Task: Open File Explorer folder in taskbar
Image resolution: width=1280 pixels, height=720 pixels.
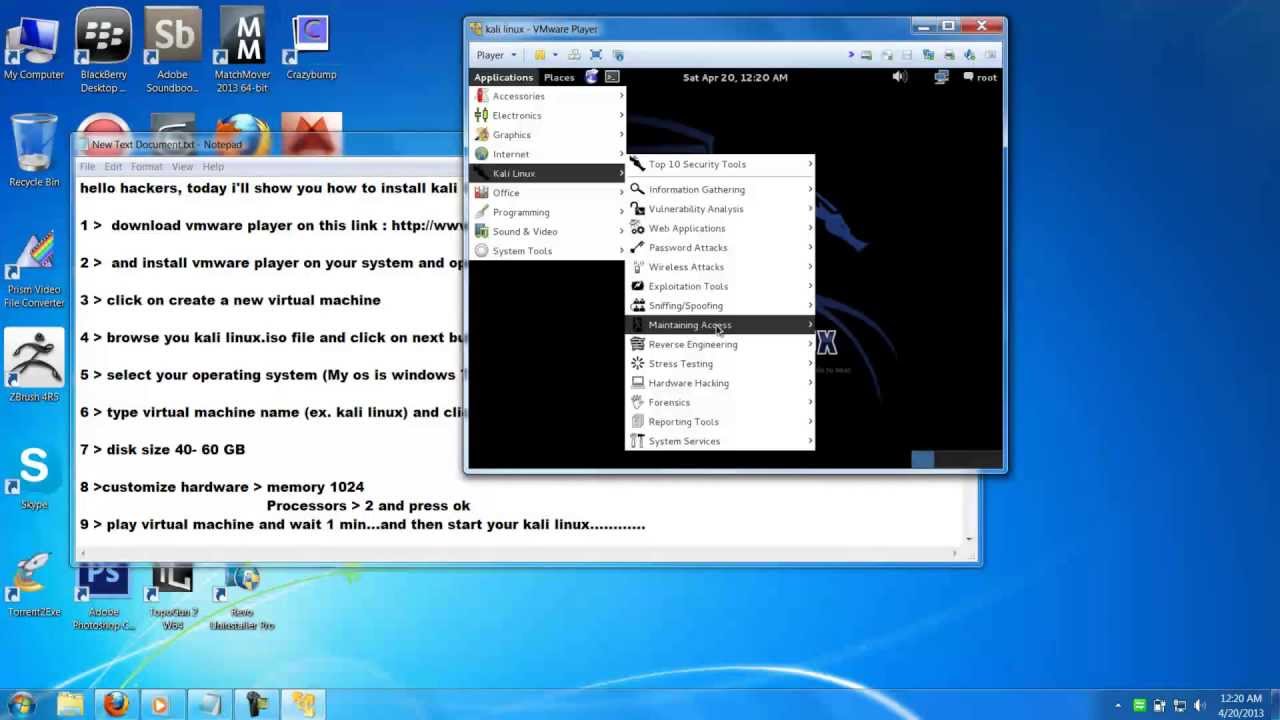Action: pyautogui.click(x=70, y=705)
